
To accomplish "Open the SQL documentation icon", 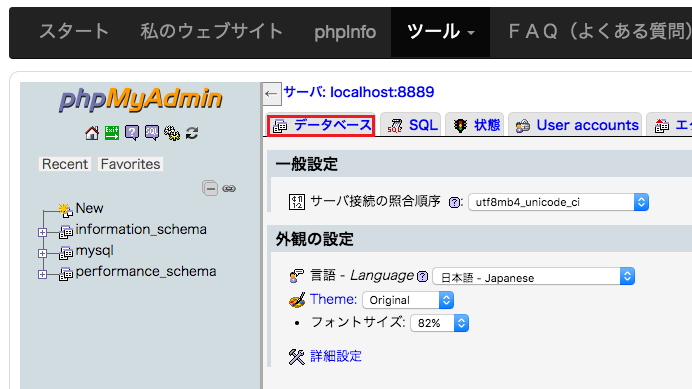I will tap(152, 133).
